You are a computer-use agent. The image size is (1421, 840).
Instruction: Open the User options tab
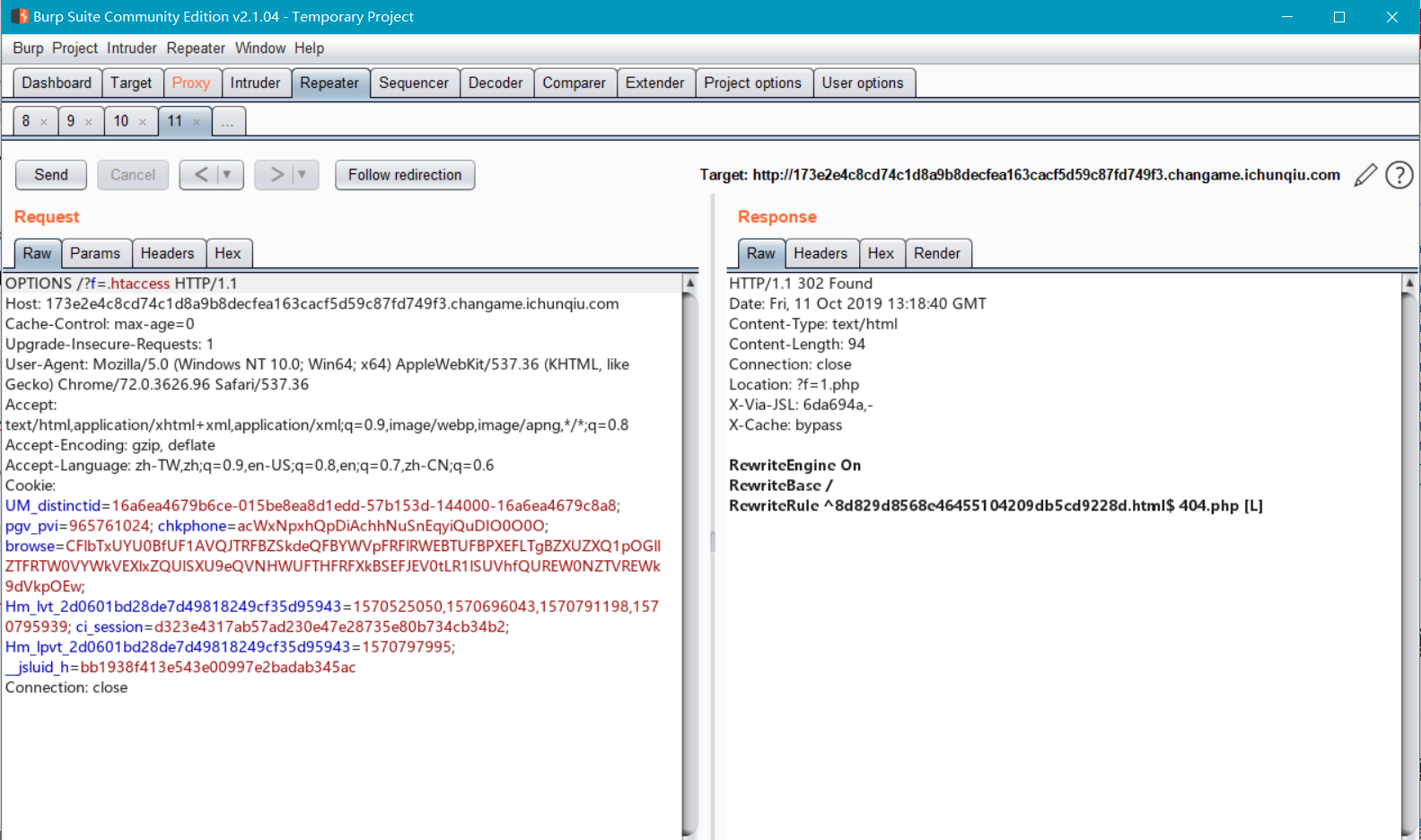(x=863, y=83)
